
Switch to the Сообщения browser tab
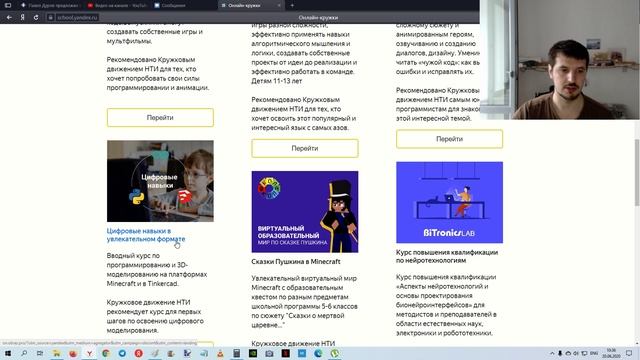coord(184,5)
